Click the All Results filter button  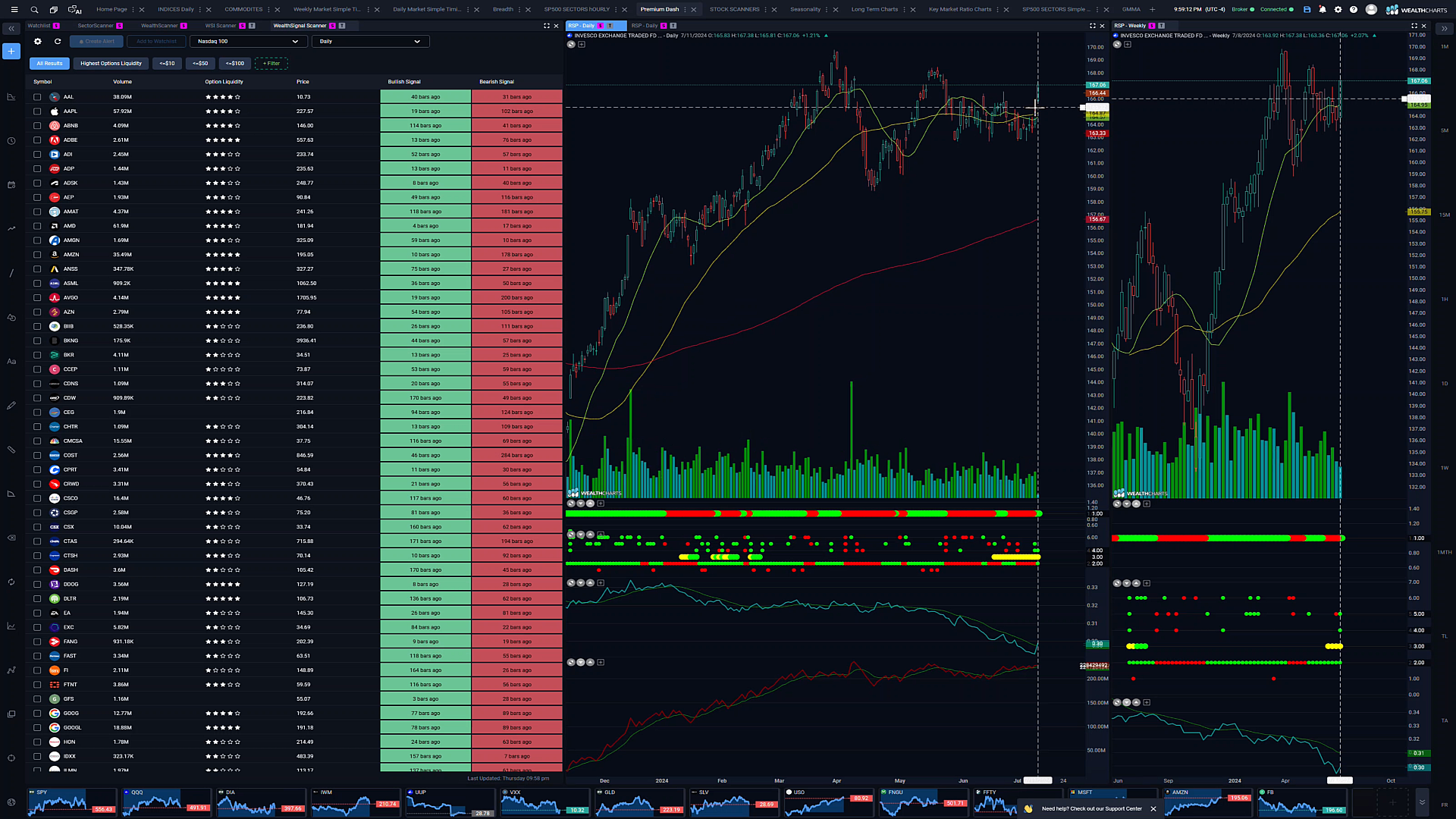(x=49, y=64)
